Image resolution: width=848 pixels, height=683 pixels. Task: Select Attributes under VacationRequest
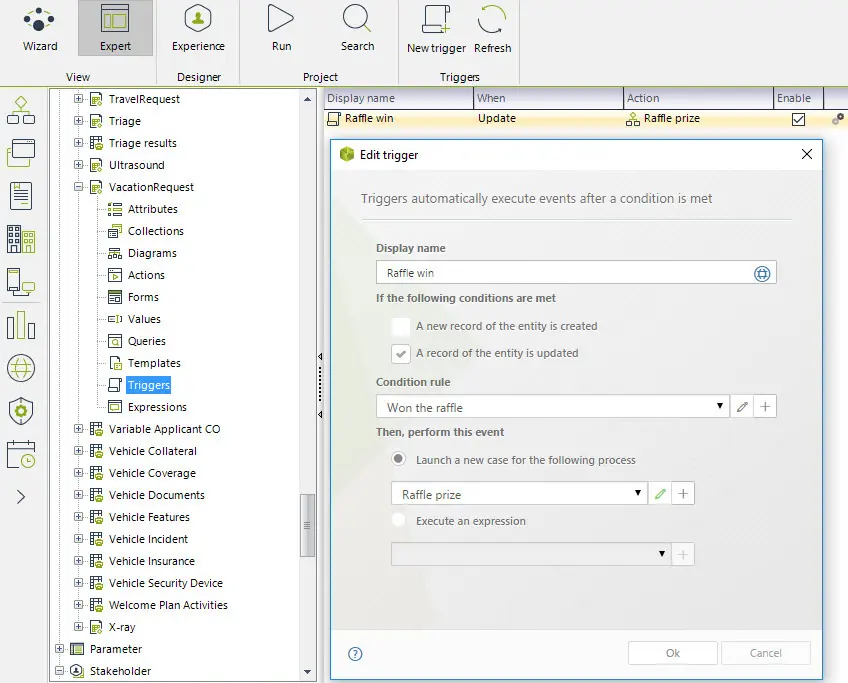[x=153, y=209]
